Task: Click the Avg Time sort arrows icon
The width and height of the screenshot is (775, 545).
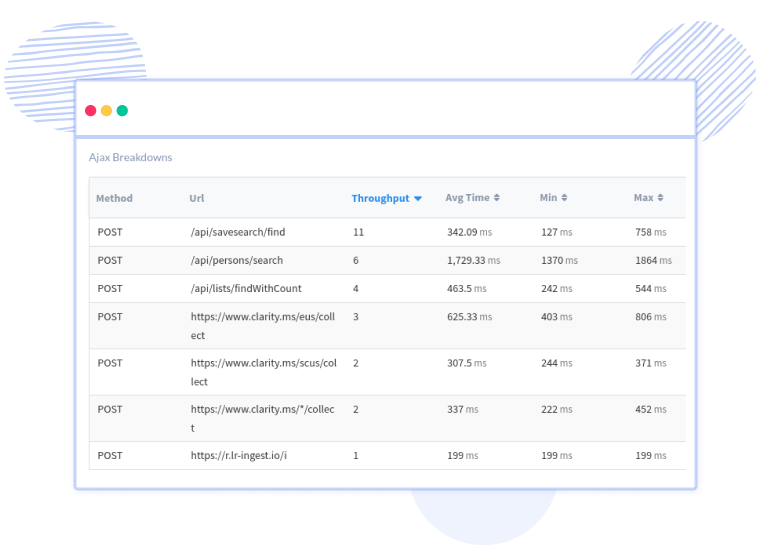Action: click(496, 198)
